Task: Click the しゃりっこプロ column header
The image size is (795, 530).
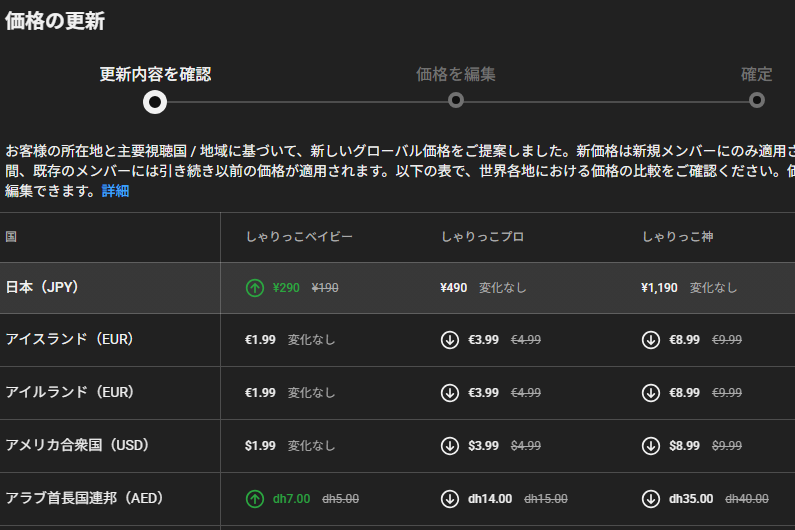Action: tap(483, 237)
